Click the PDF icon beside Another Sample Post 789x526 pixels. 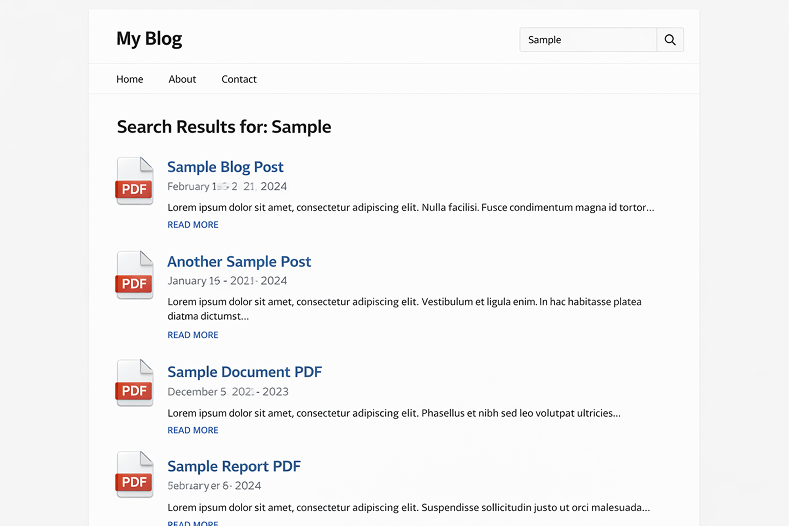tap(135, 276)
